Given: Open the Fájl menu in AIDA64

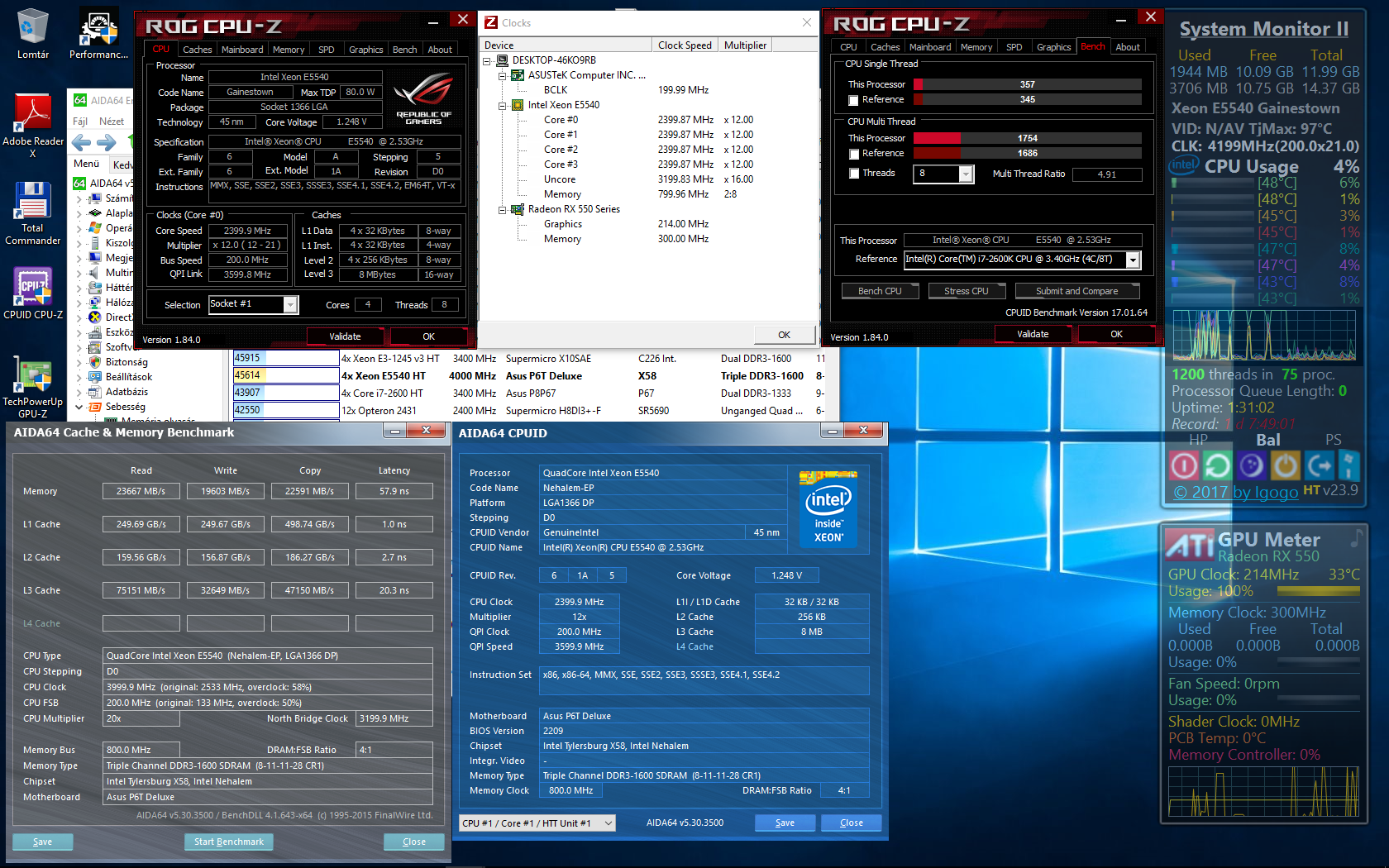Looking at the screenshot, I should tap(80, 121).
